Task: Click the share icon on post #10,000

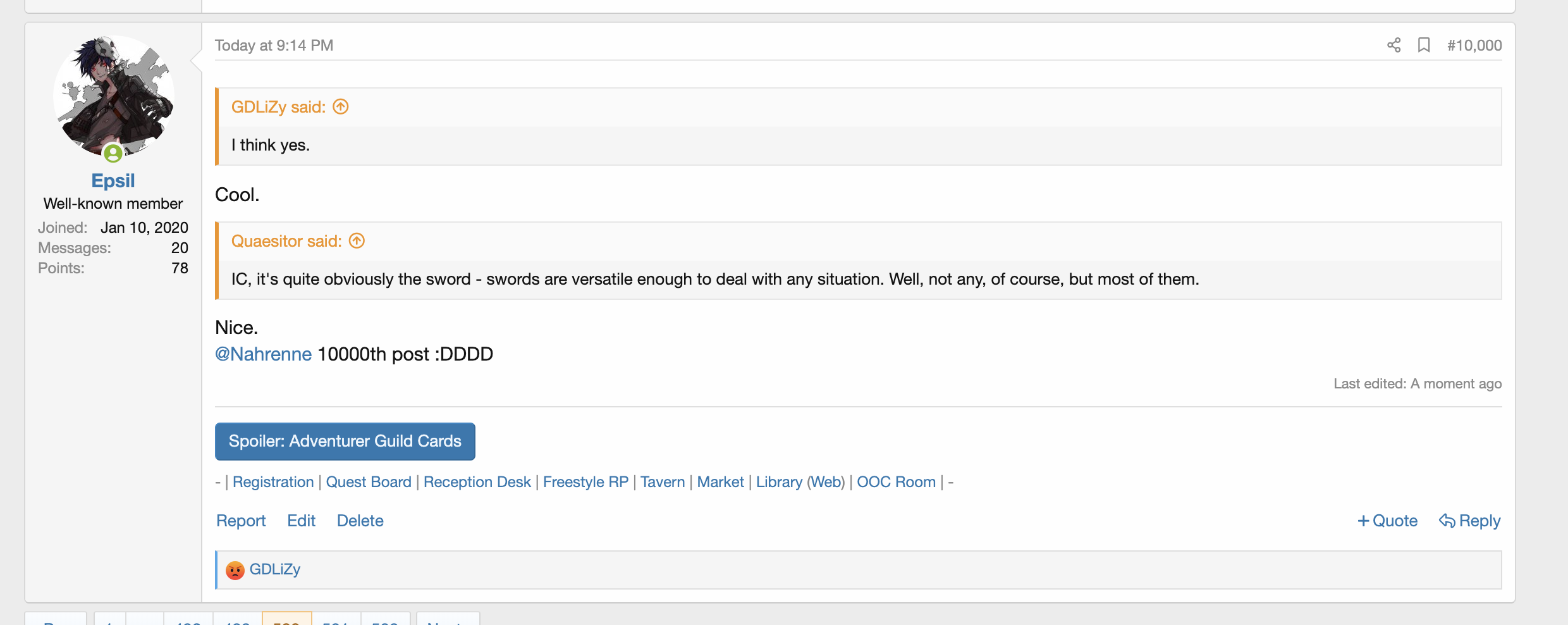Action: pyautogui.click(x=1393, y=45)
